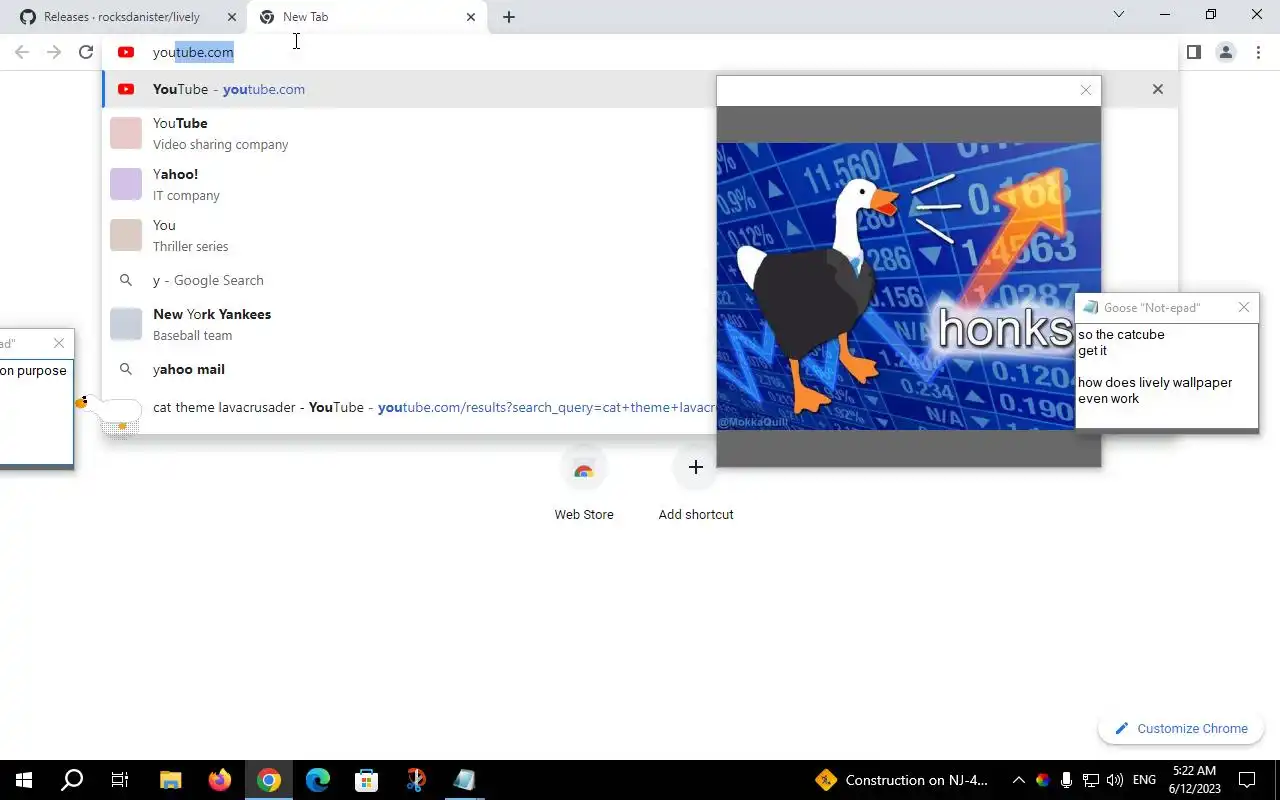The width and height of the screenshot is (1280, 800).
Task: Open volume control speaker icon
Action: click(1115, 780)
